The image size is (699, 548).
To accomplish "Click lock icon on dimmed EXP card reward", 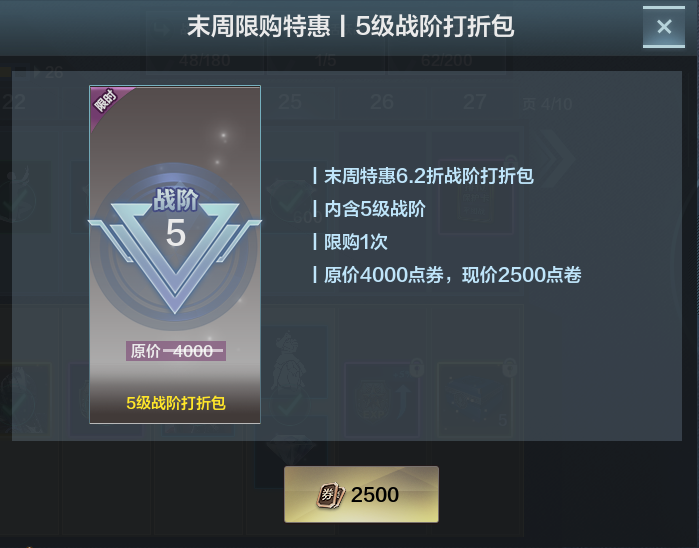I will 416,367.
